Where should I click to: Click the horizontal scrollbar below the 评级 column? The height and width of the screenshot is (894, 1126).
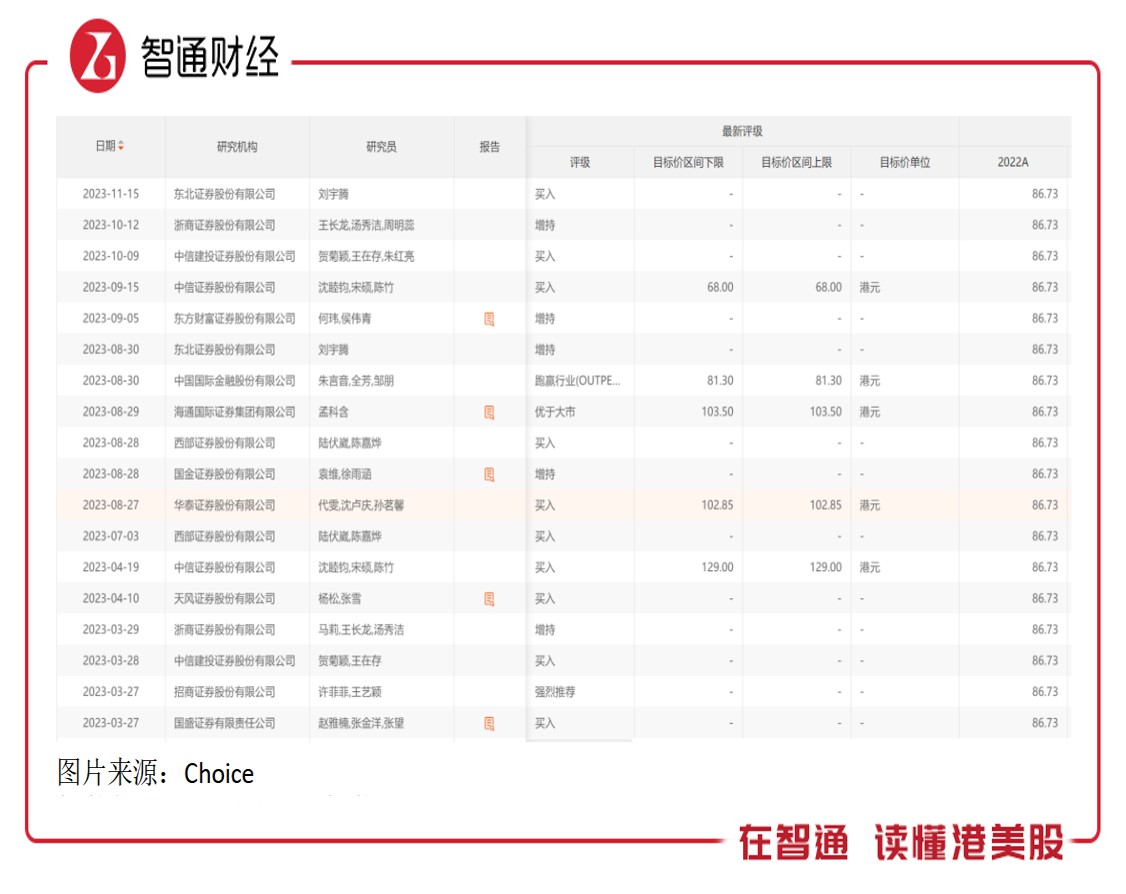coord(580,741)
